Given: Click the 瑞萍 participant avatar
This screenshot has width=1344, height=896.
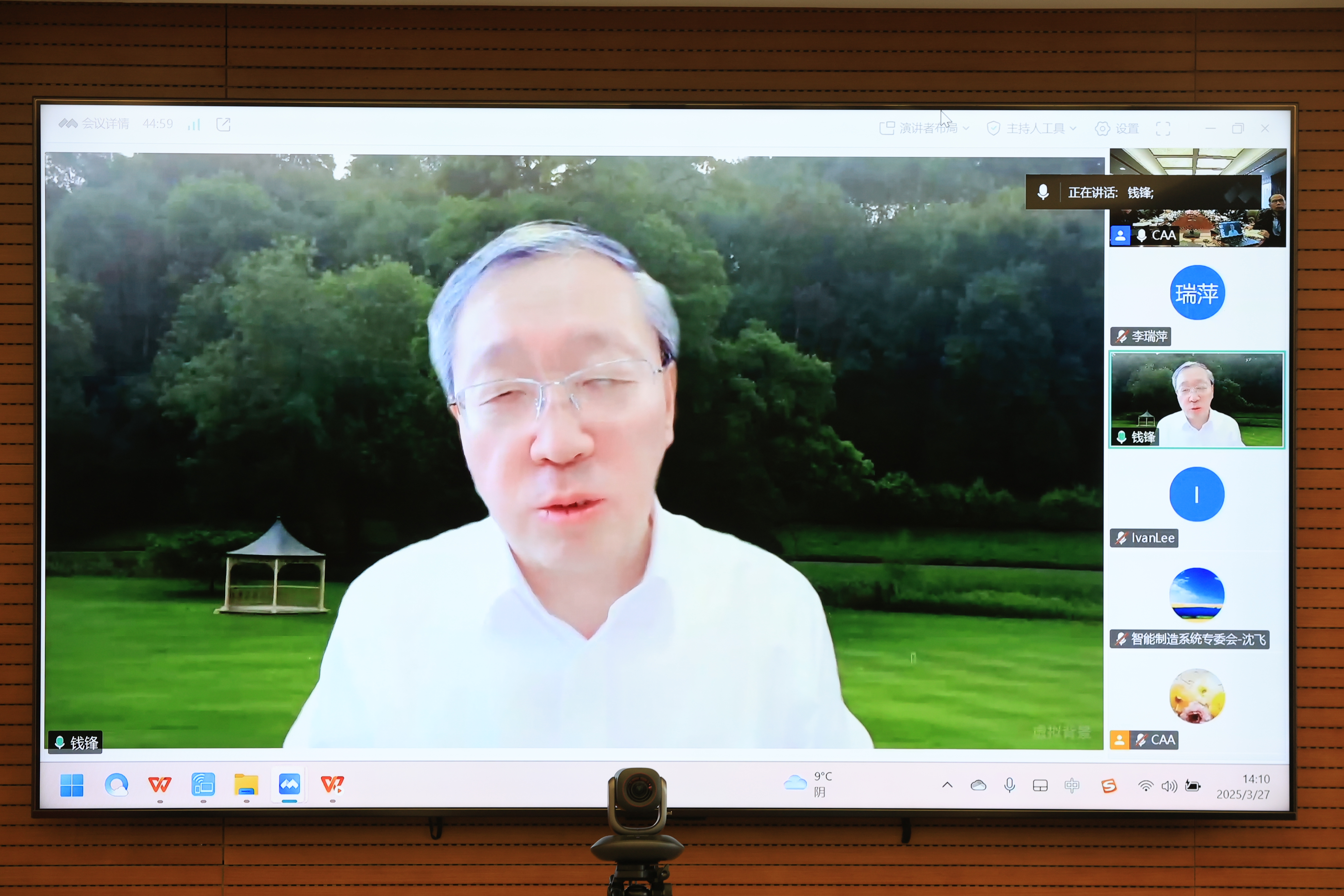Looking at the screenshot, I should 1197,293.
